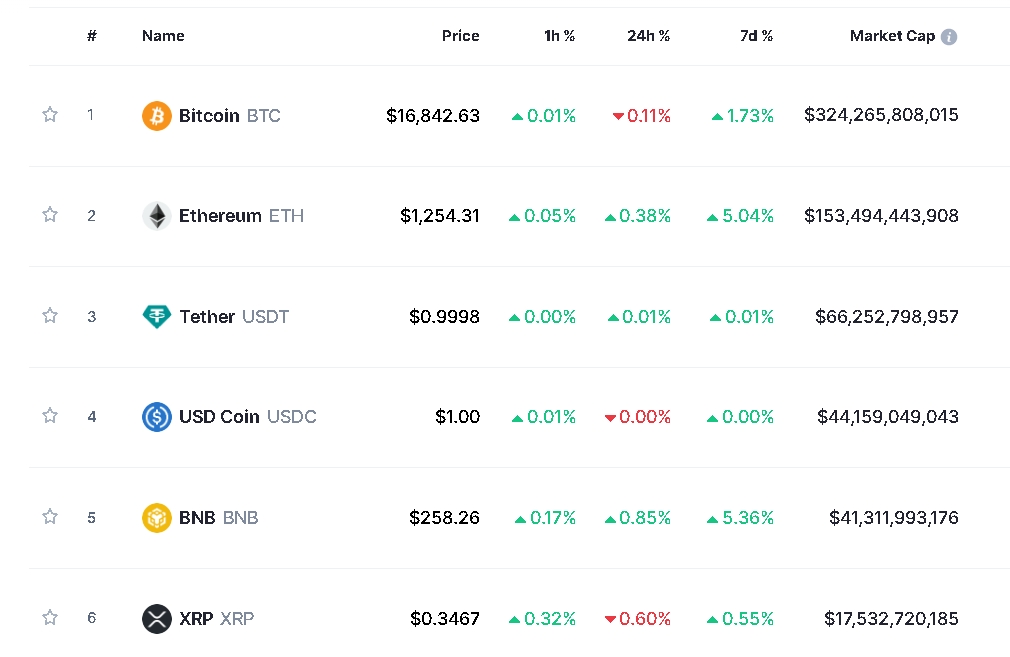The height and width of the screenshot is (657, 1010).
Task: Sort by the 7d % column header
Action: pos(756,36)
